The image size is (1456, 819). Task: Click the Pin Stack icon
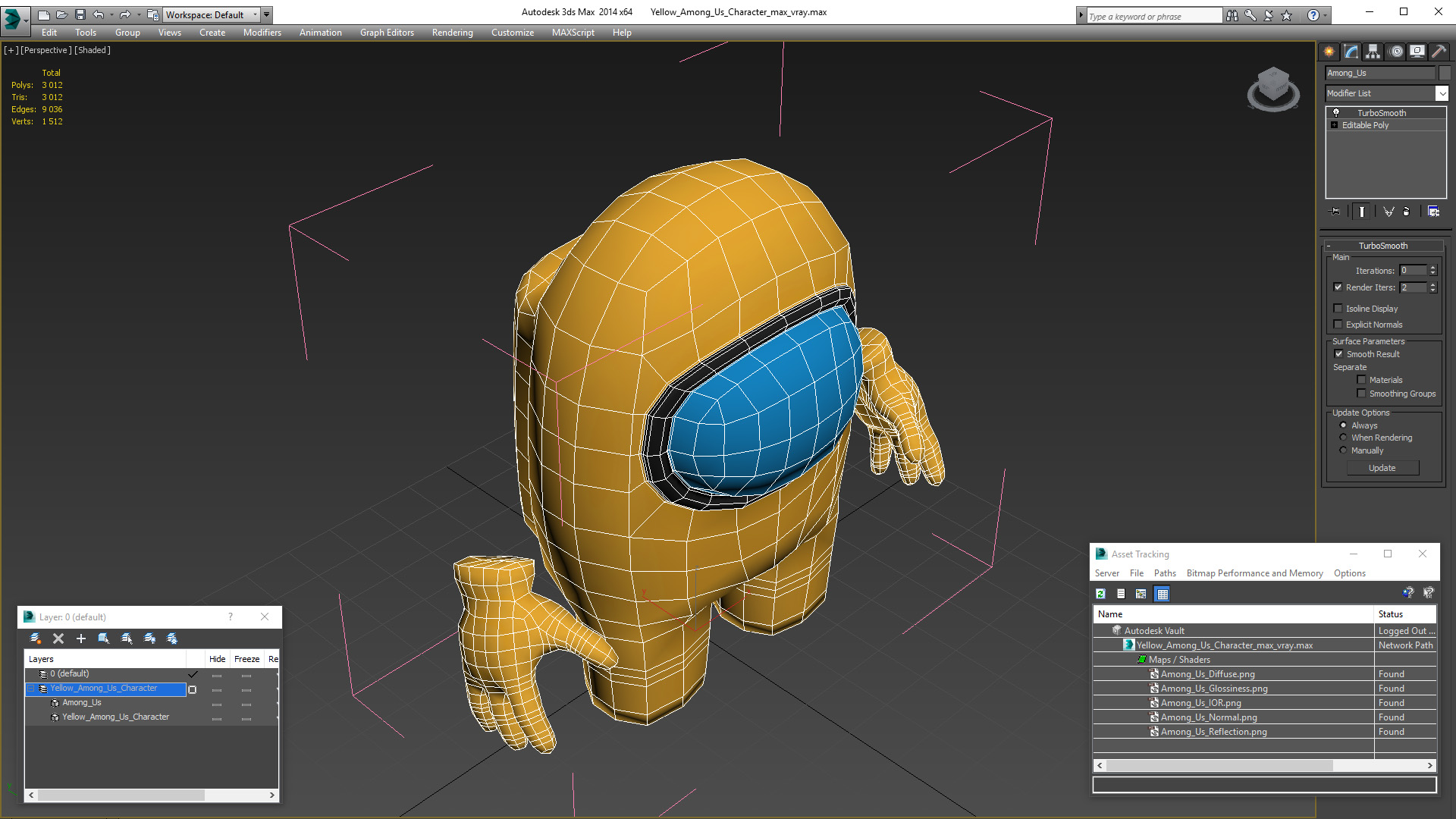coord(1335,212)
